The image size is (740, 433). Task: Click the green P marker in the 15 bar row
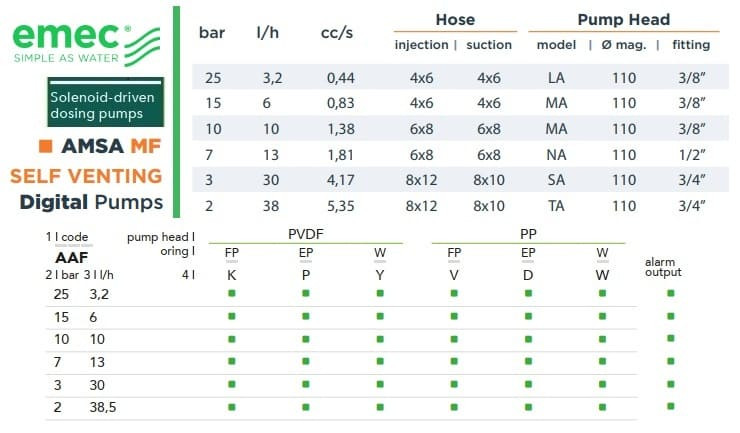[305, 316]
